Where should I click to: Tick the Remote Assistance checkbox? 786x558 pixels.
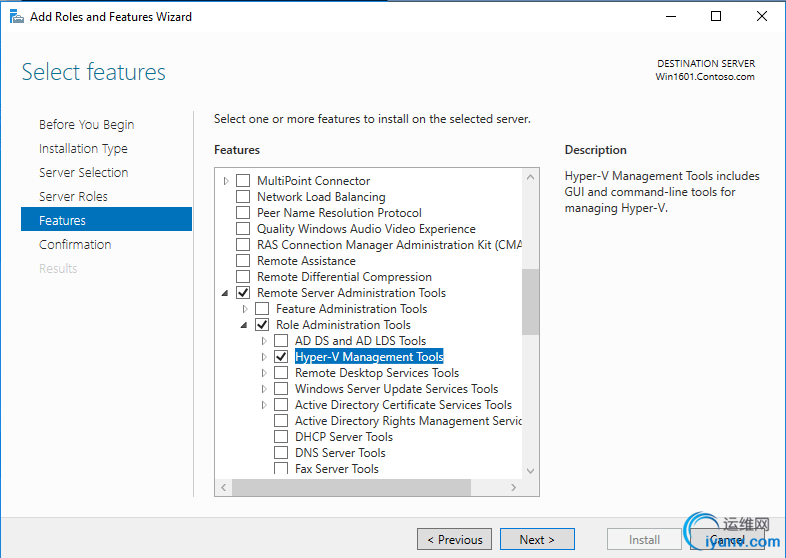coord(243,261)
